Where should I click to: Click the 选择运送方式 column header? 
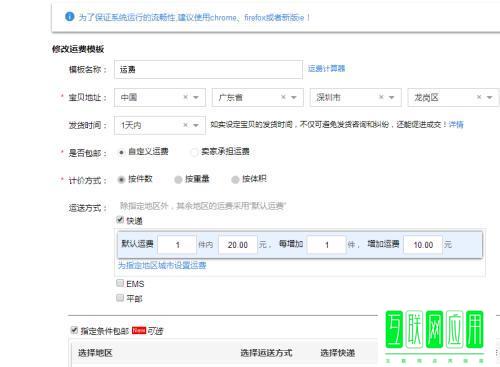[x=266, y=353]
